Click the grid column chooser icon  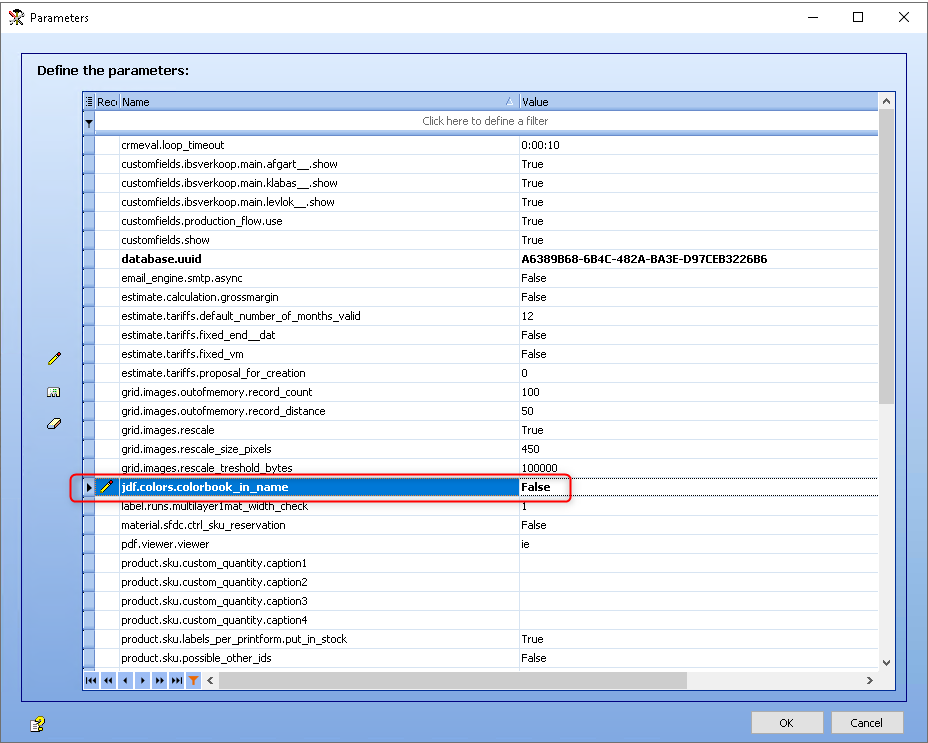click(x=89, y=101)
